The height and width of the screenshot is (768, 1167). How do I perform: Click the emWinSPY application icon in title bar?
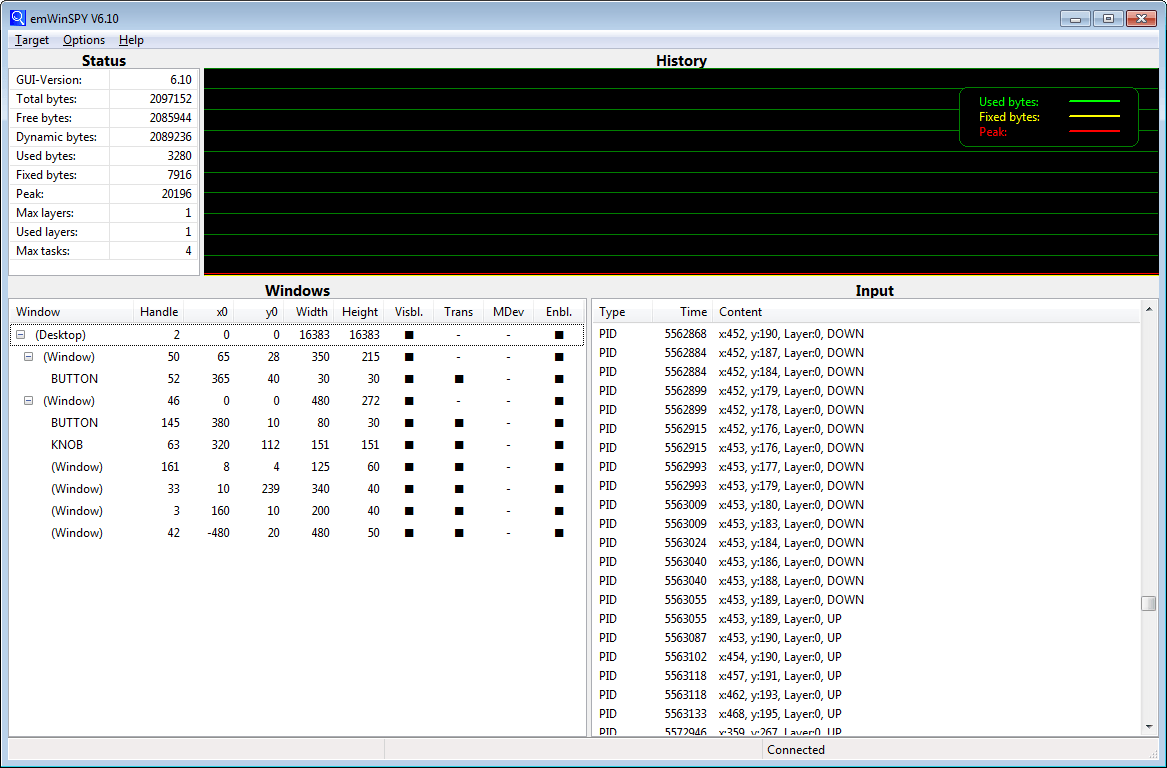pyautogui.click(x=16, y=17)
